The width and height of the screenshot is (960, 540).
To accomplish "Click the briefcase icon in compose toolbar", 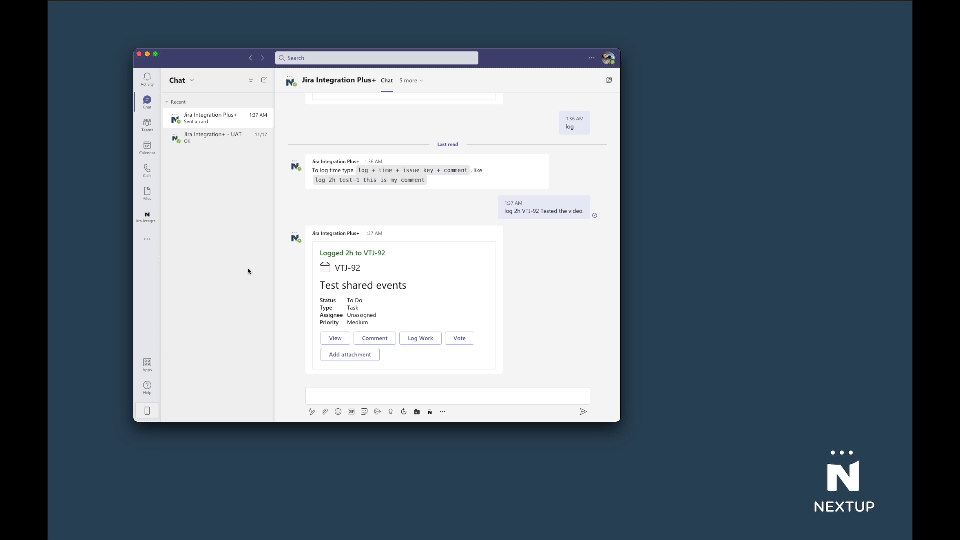I will (x=417, y=411).
